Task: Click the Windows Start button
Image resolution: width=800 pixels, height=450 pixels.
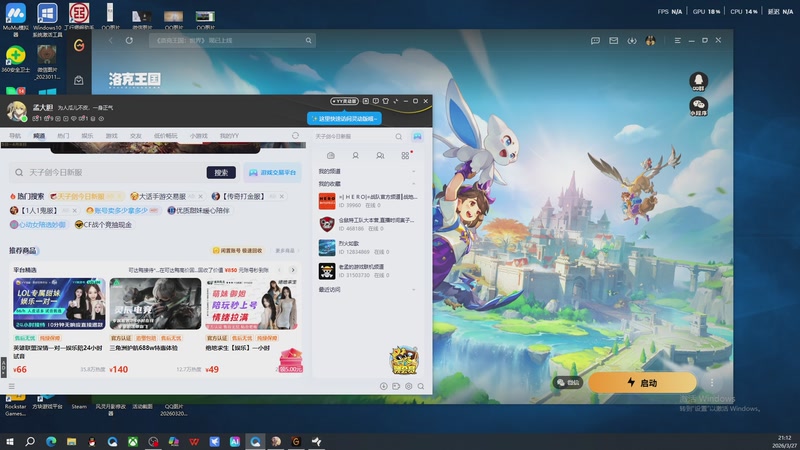Action: click(x=10, y=441)
